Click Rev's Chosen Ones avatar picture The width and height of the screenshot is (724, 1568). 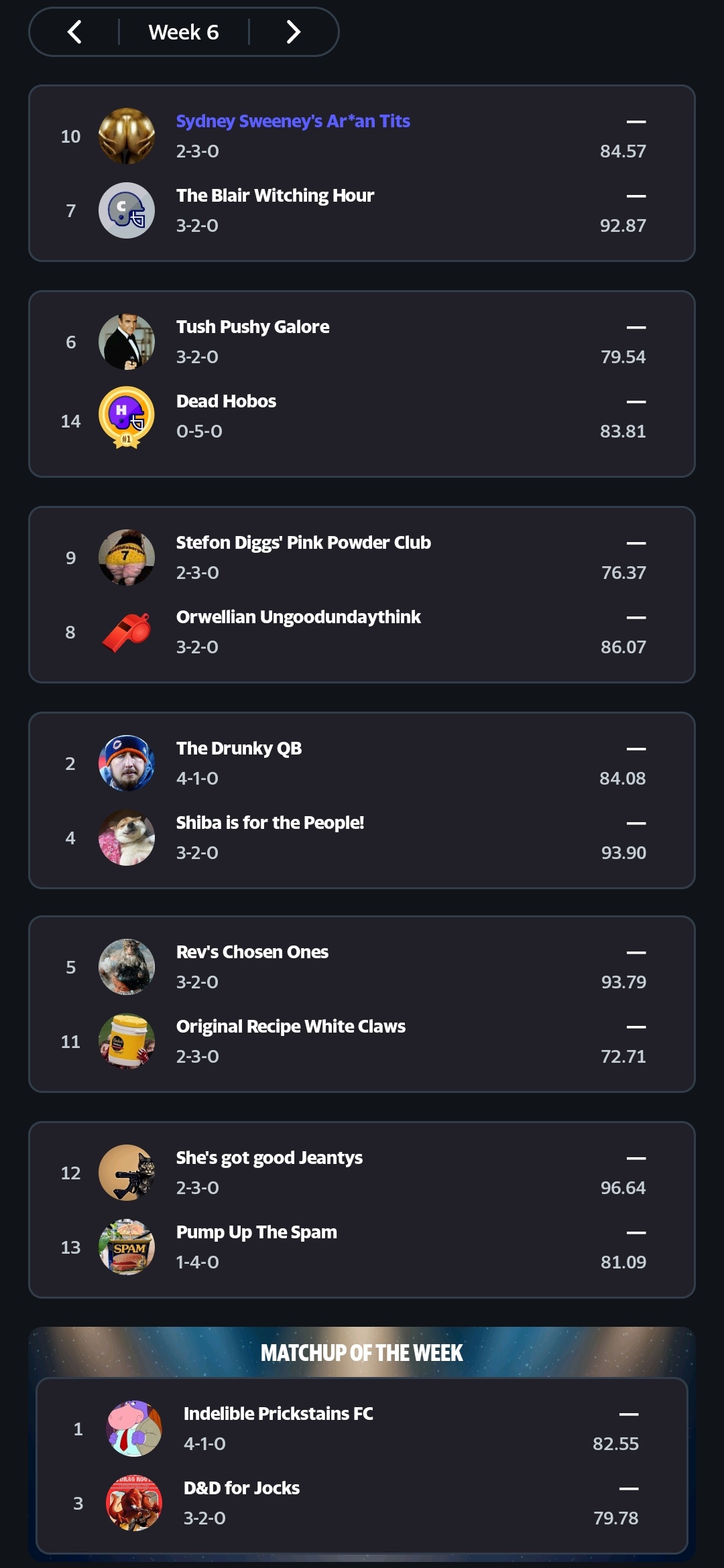[x=127, y=967]
